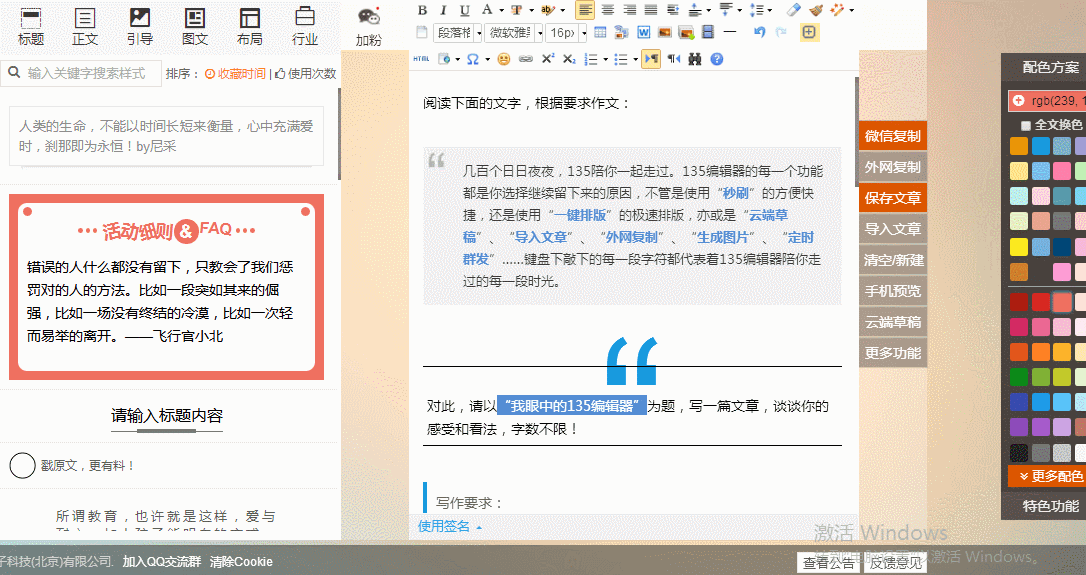Check the 全文换色 checkbox

(x=1026, y=125)
